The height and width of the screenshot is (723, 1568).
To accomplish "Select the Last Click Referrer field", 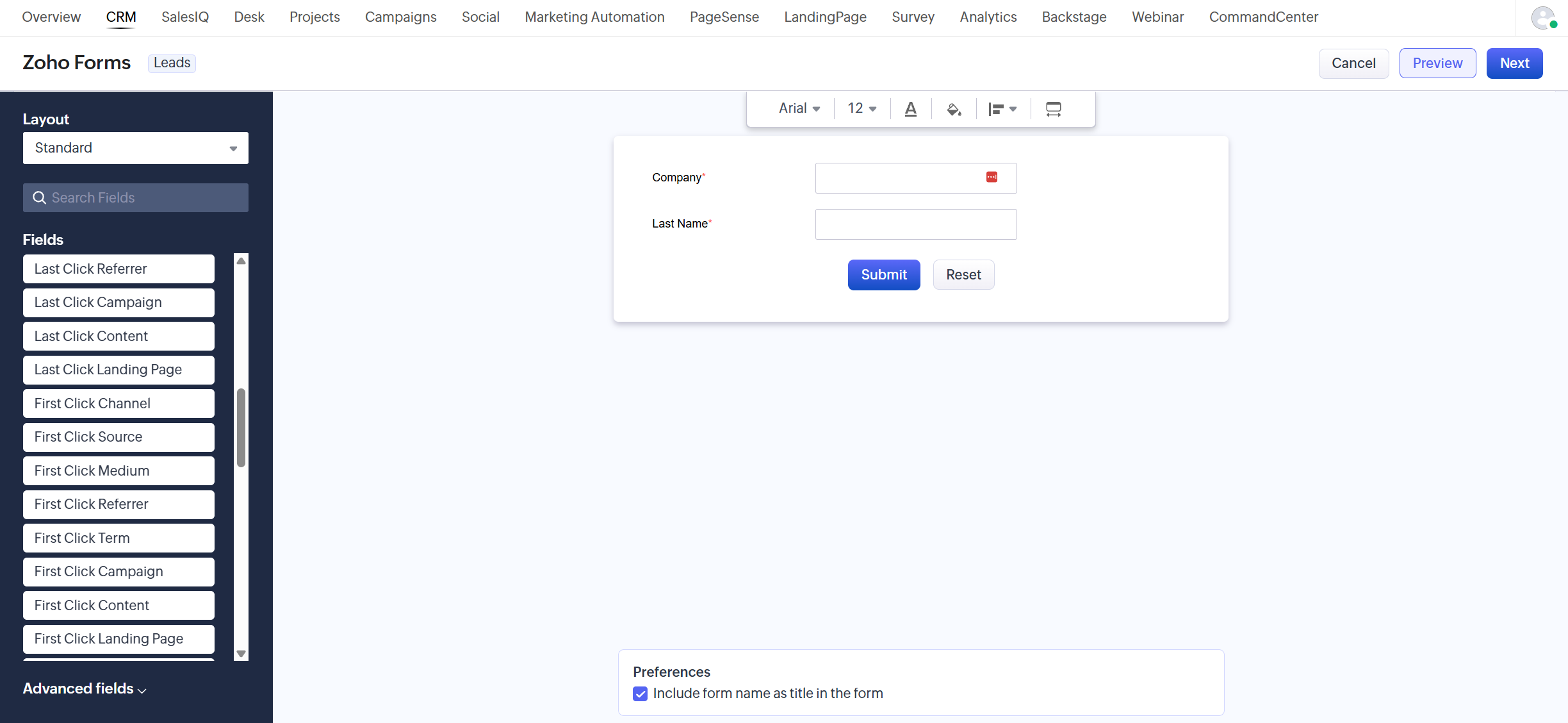I will tap(118, 269).
